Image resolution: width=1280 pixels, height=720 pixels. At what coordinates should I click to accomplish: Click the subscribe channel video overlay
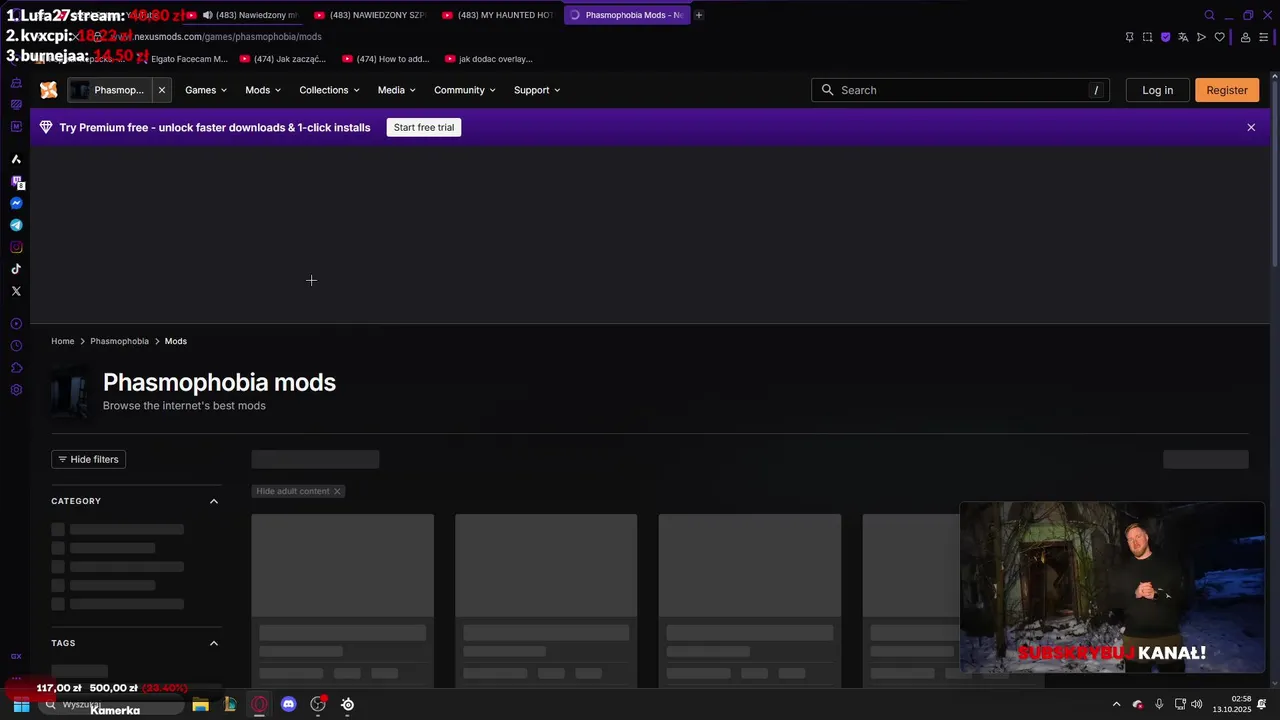tap(1112, 587)
